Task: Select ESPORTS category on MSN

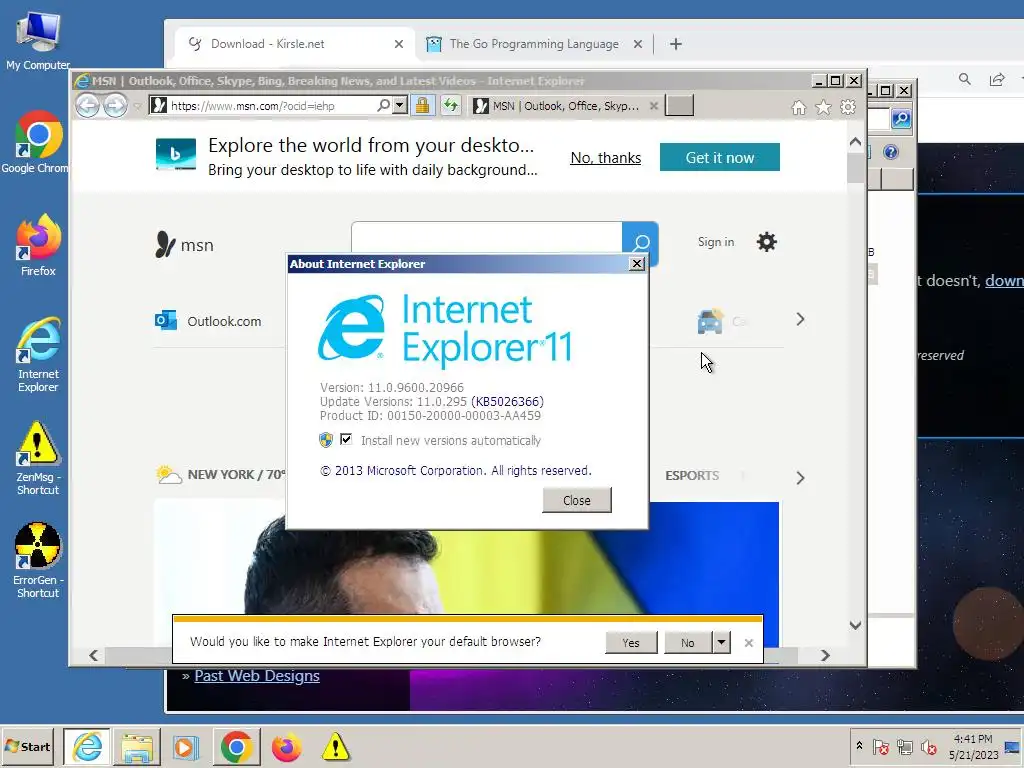Action: pyautogui.click(x=692, y=475)
